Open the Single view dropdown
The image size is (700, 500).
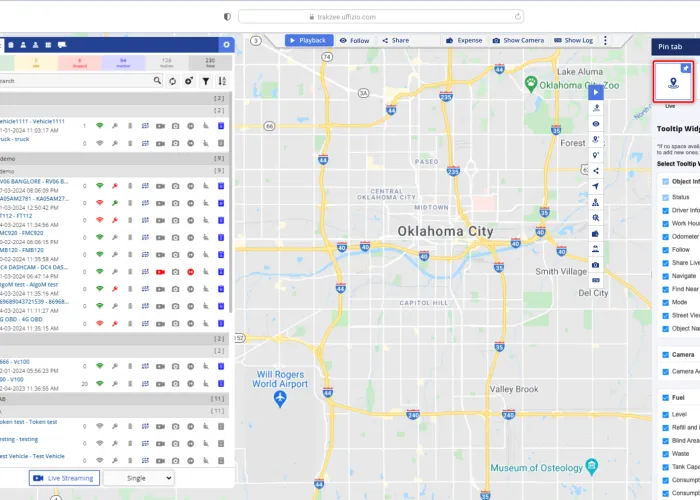coord(139,478)
